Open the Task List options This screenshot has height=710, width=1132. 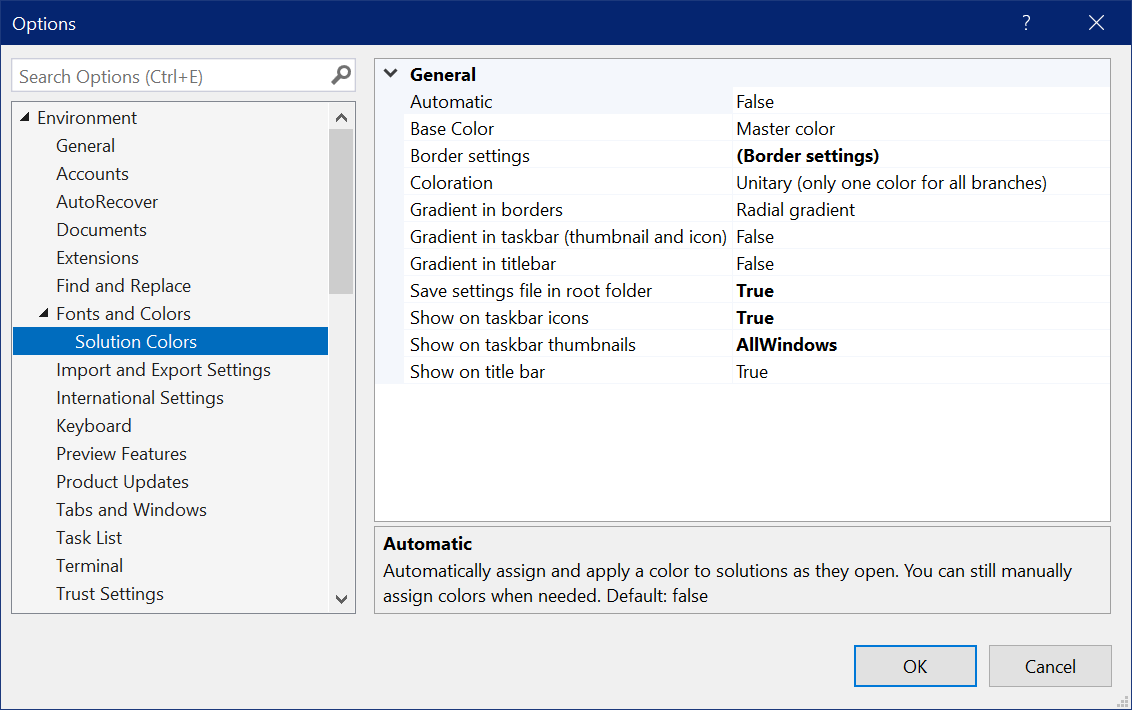pyautogui.click(x=89, y=538)
